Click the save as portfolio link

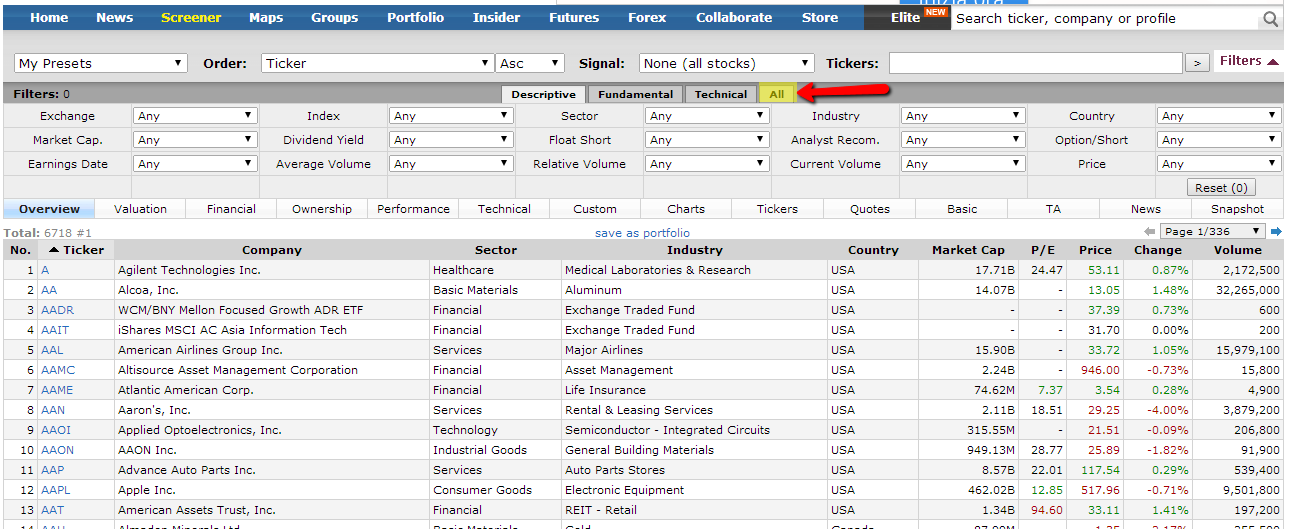(642, 233)
